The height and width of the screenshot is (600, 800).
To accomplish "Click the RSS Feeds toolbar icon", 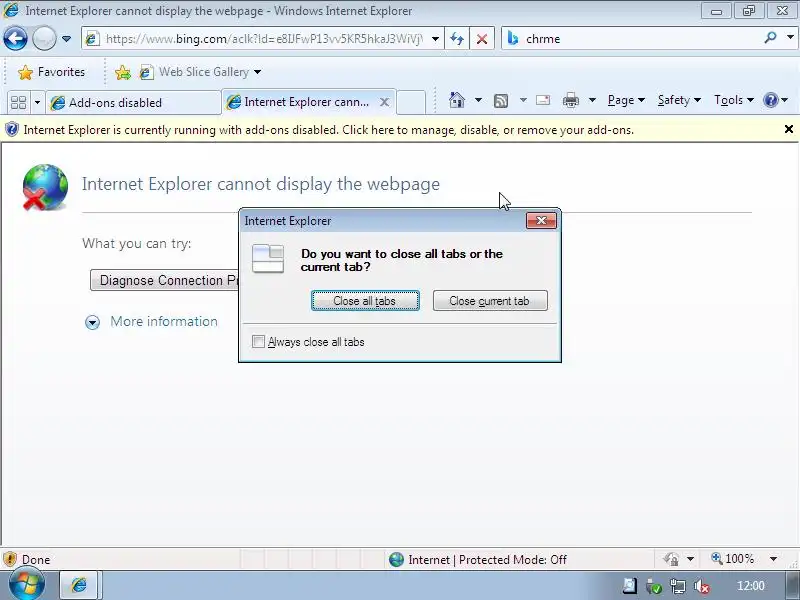I will coord(501,101).
